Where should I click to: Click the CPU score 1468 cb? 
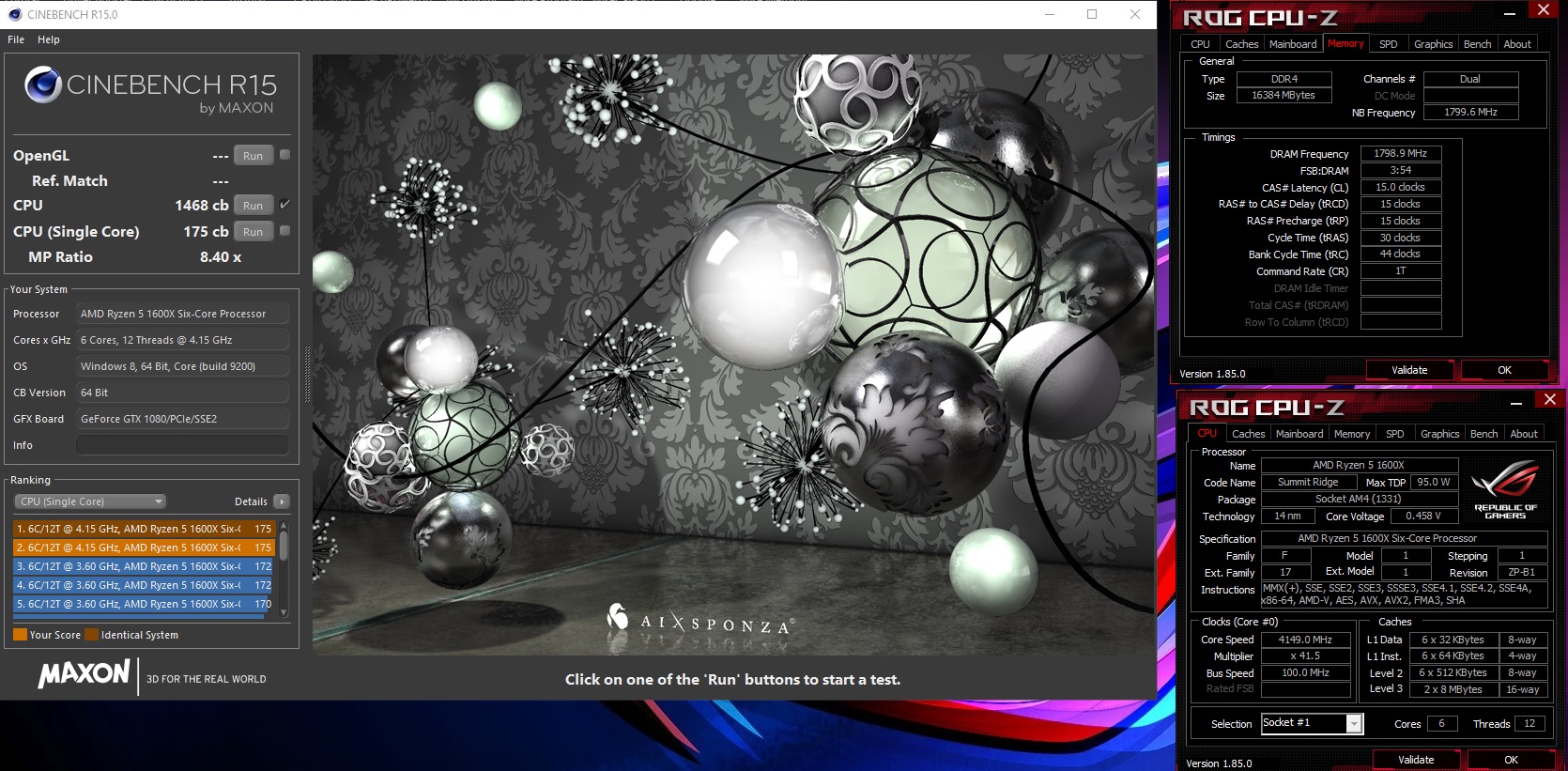[201, 205]
